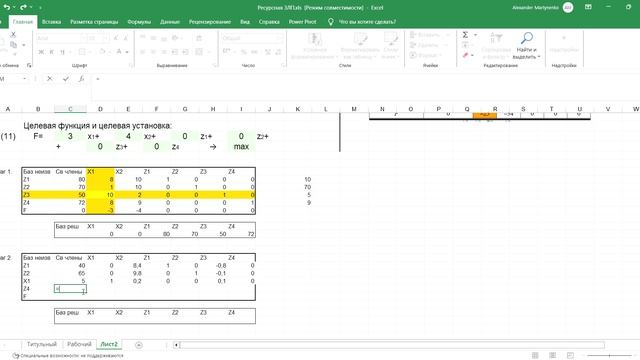Click the Cut scissors icon
640x360 pixels.
[13, 35]
